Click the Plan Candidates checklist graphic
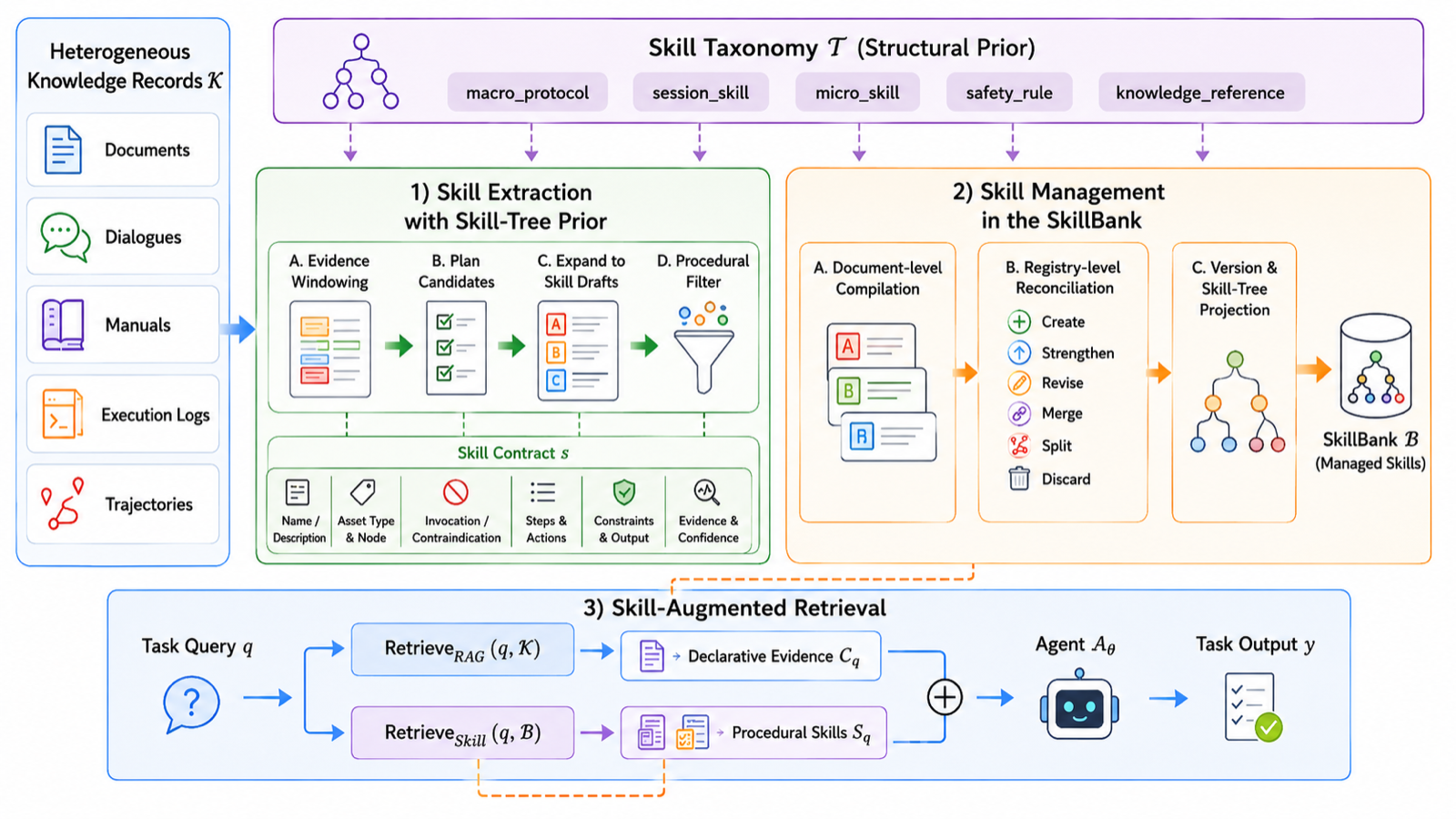 [456, 348]
